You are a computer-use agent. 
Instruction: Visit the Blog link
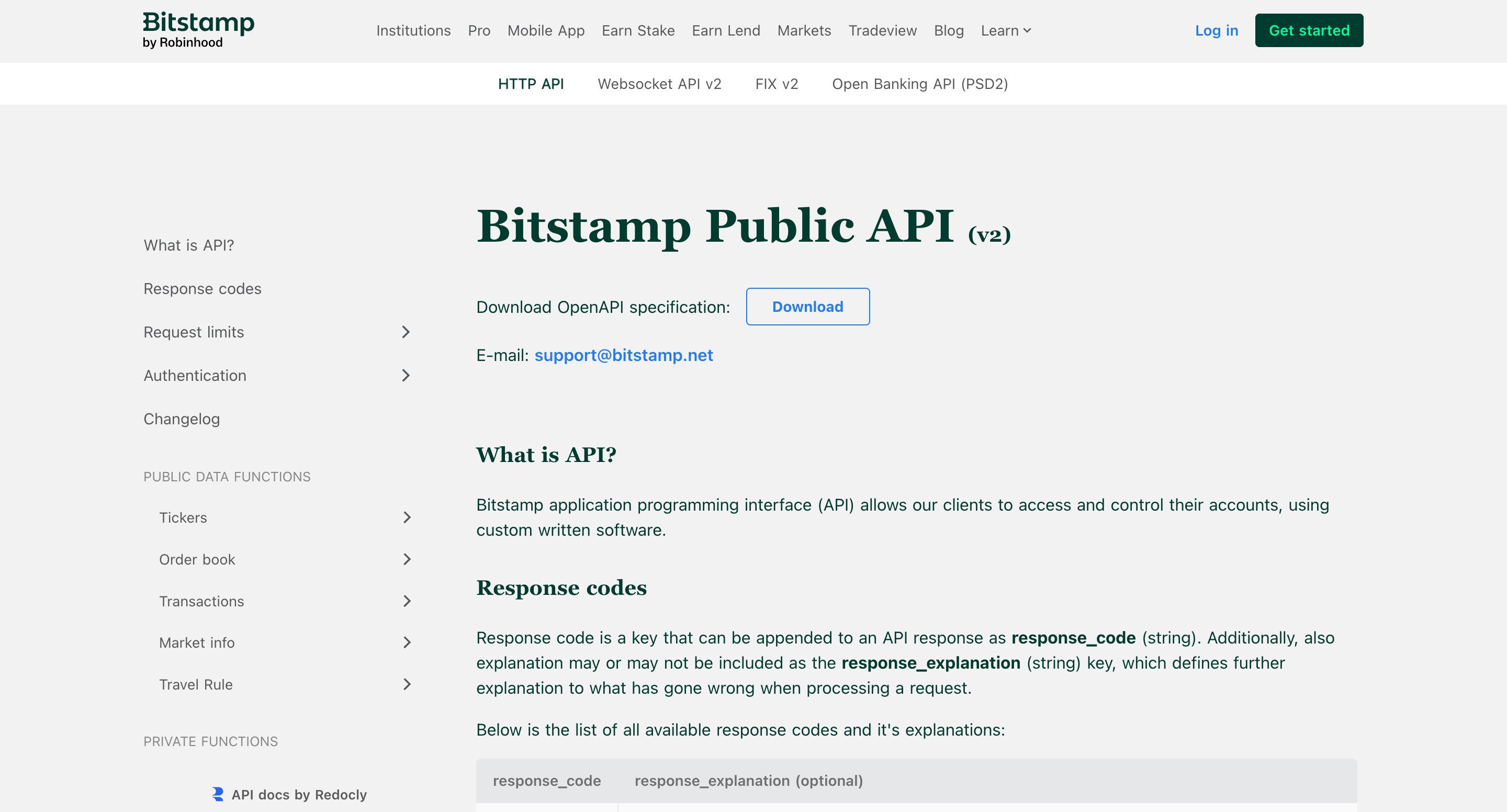tap(948, 30)
